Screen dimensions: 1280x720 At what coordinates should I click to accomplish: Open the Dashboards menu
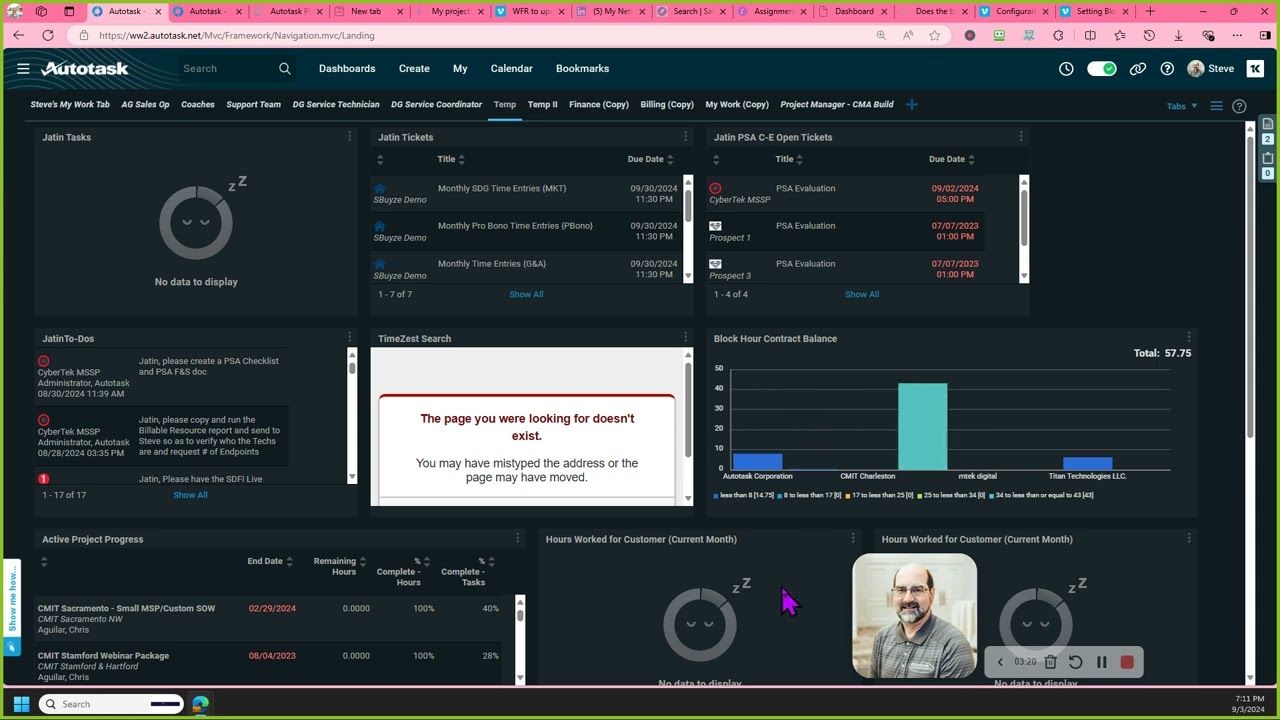coord(347,69)
